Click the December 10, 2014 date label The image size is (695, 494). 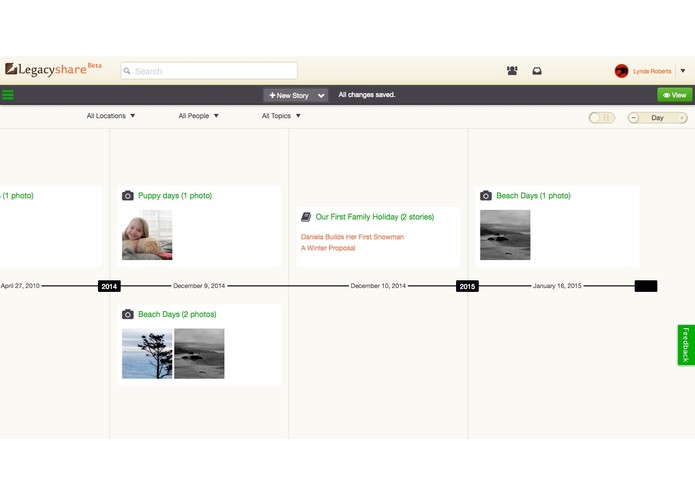click(378, 286)
